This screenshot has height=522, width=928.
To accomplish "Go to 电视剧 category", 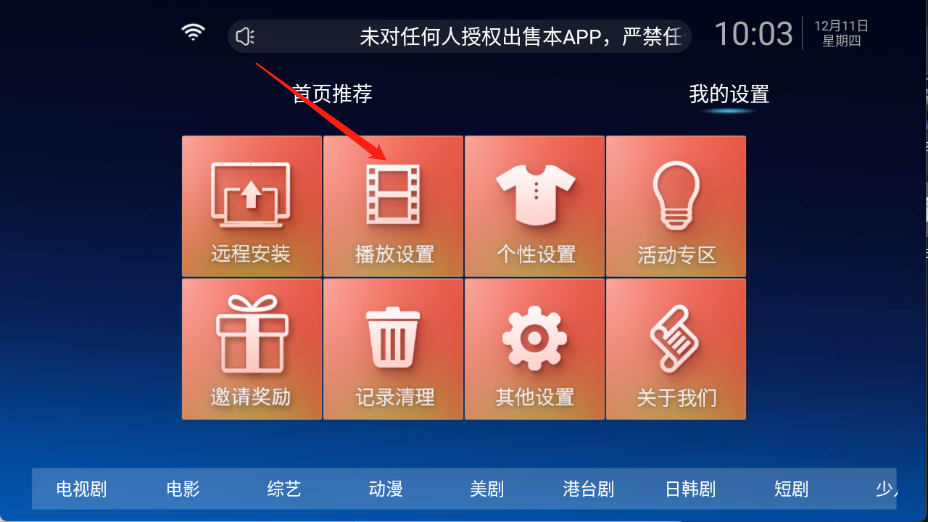I will (x=82, y=489).
